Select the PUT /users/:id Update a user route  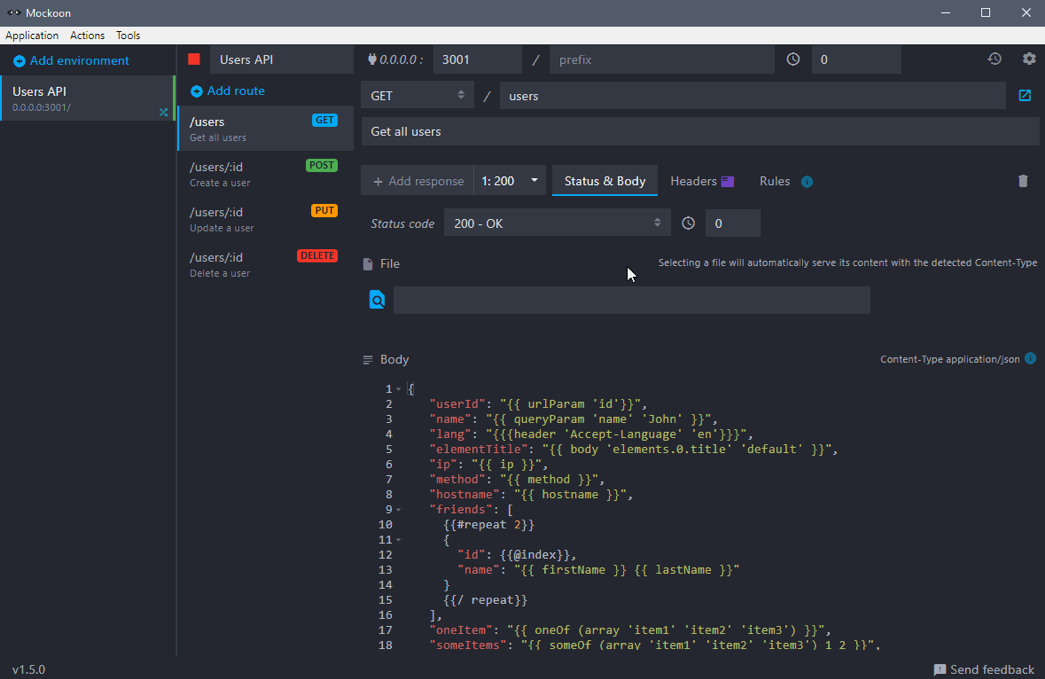265,219
